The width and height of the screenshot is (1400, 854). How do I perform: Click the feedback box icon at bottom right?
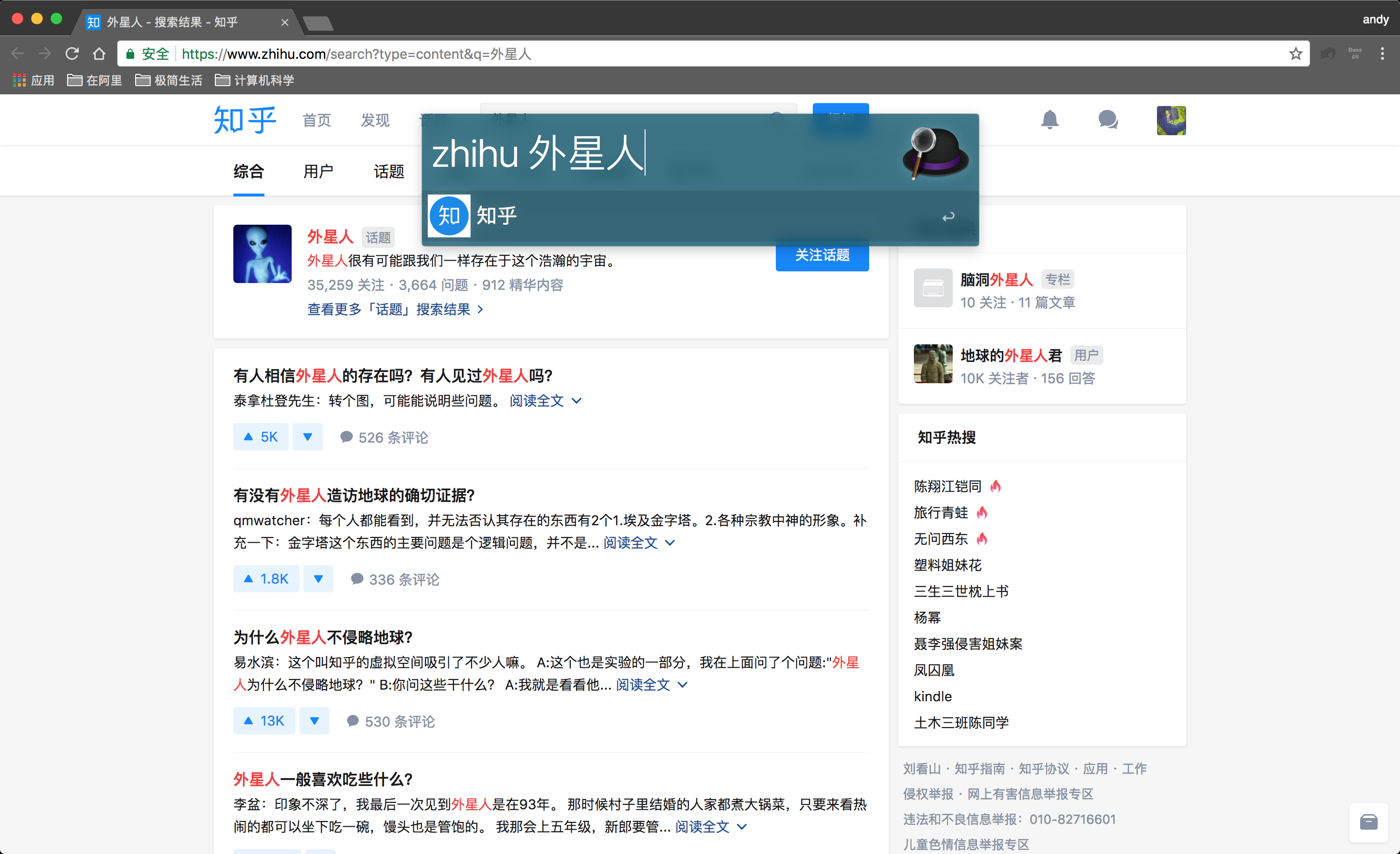pyautogui.click(x=1368, y=821)
